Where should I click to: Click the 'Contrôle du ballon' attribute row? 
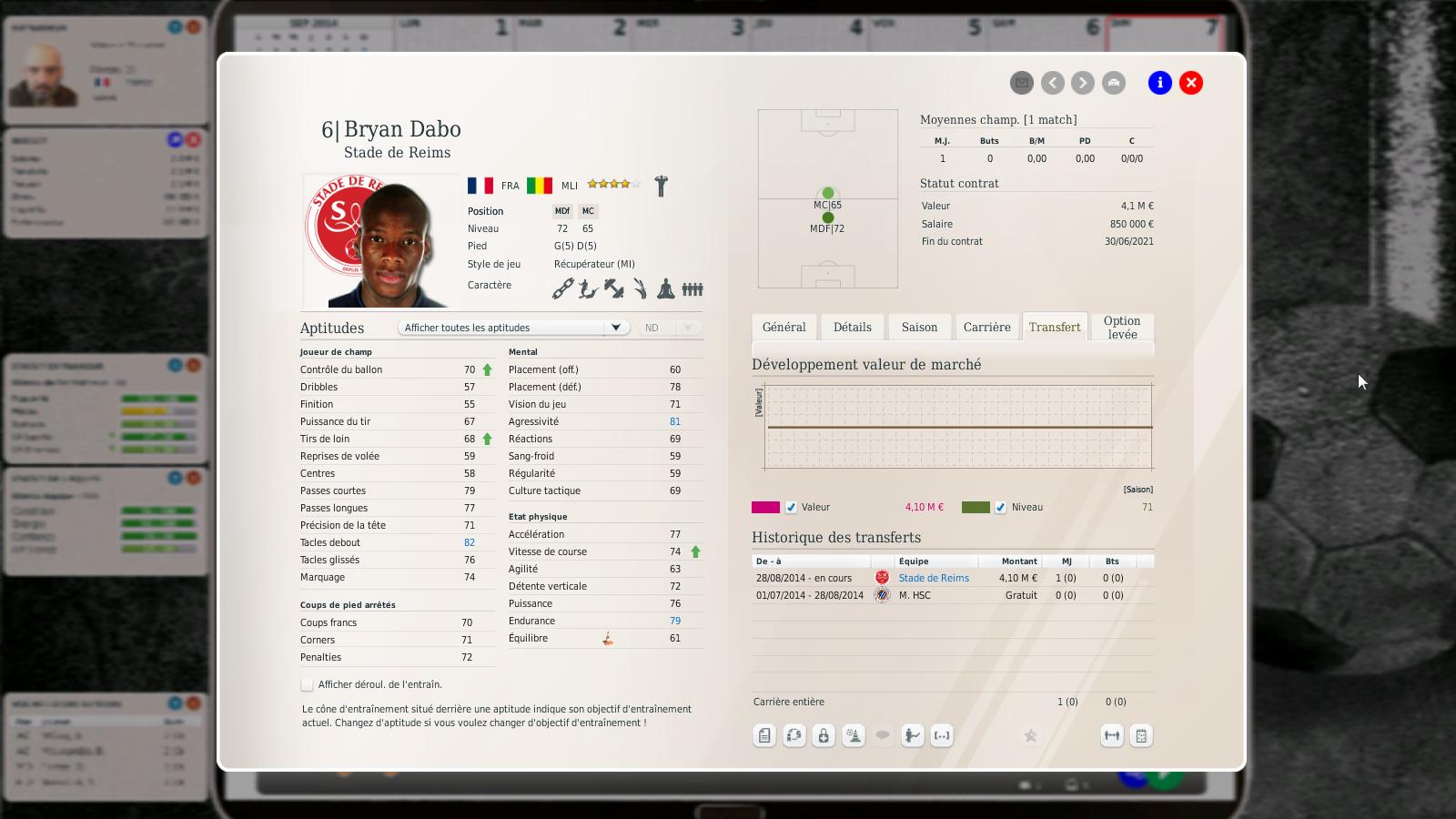pos(397,369)
